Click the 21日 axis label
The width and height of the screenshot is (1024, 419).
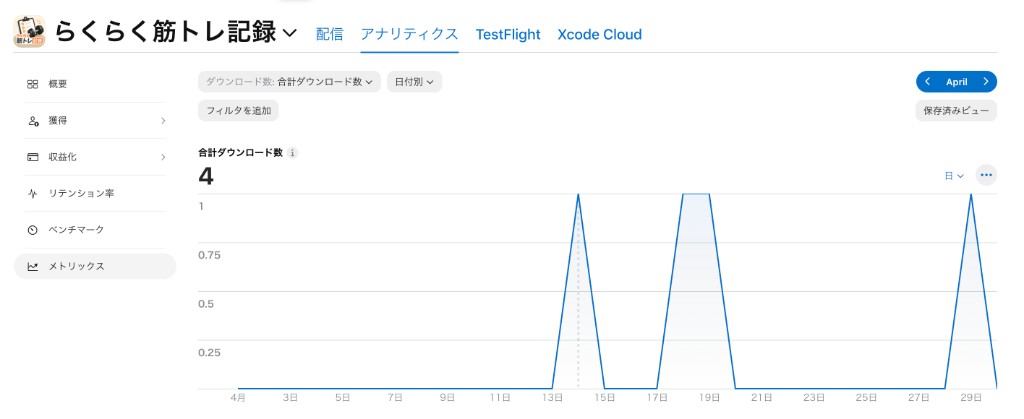[x=761, y=397]
